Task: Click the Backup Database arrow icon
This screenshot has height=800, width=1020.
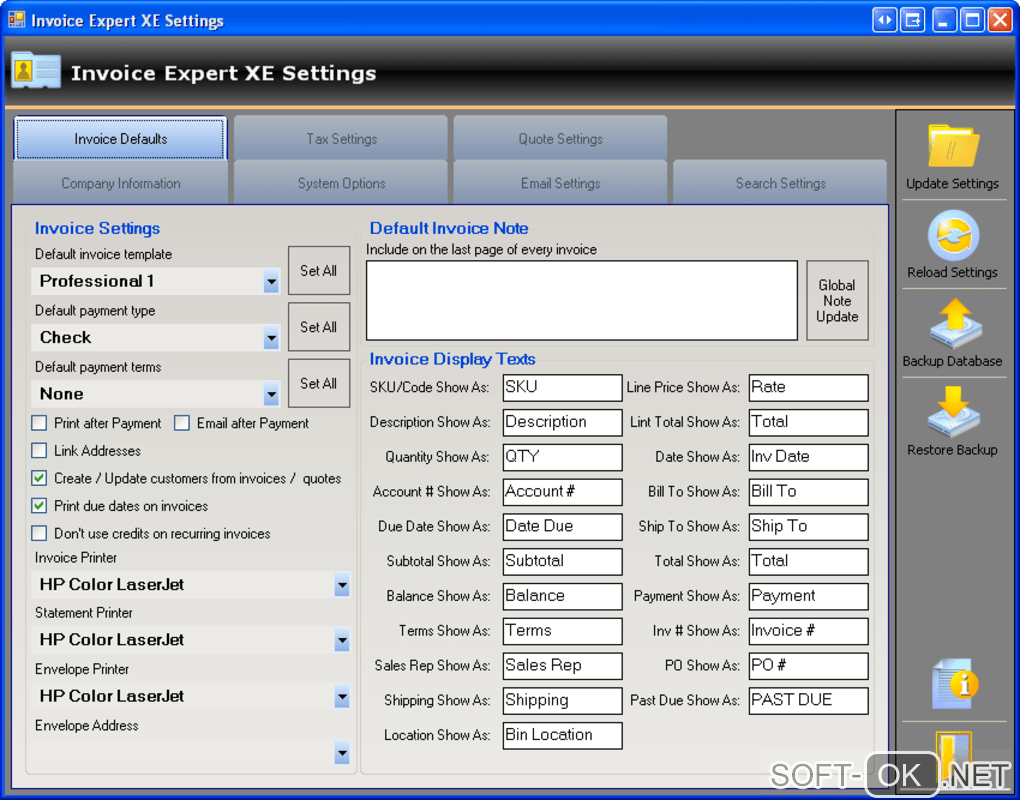Action: click(954, 324)
